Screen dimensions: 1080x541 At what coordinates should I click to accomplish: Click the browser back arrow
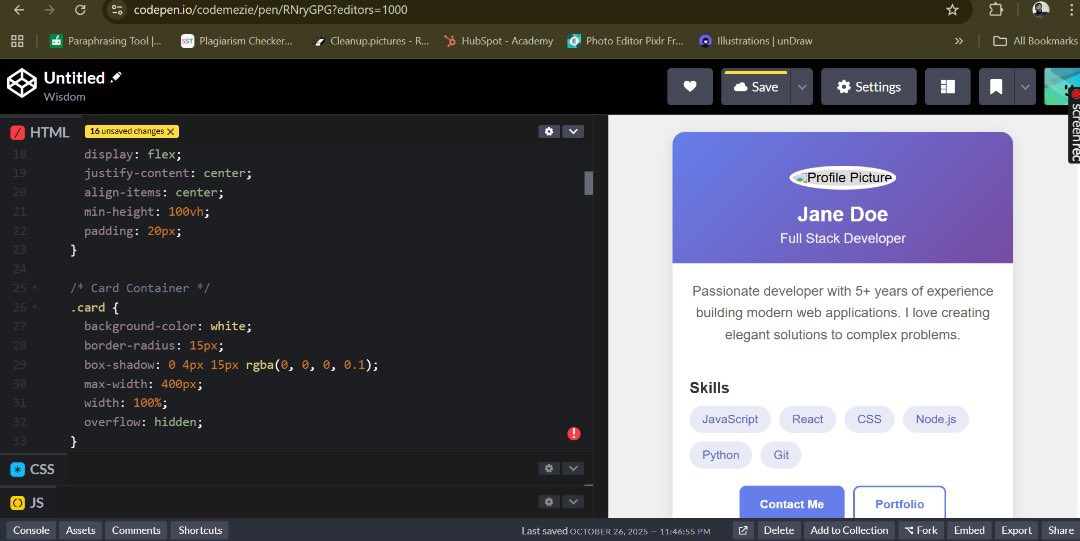[x=19, y=10]
